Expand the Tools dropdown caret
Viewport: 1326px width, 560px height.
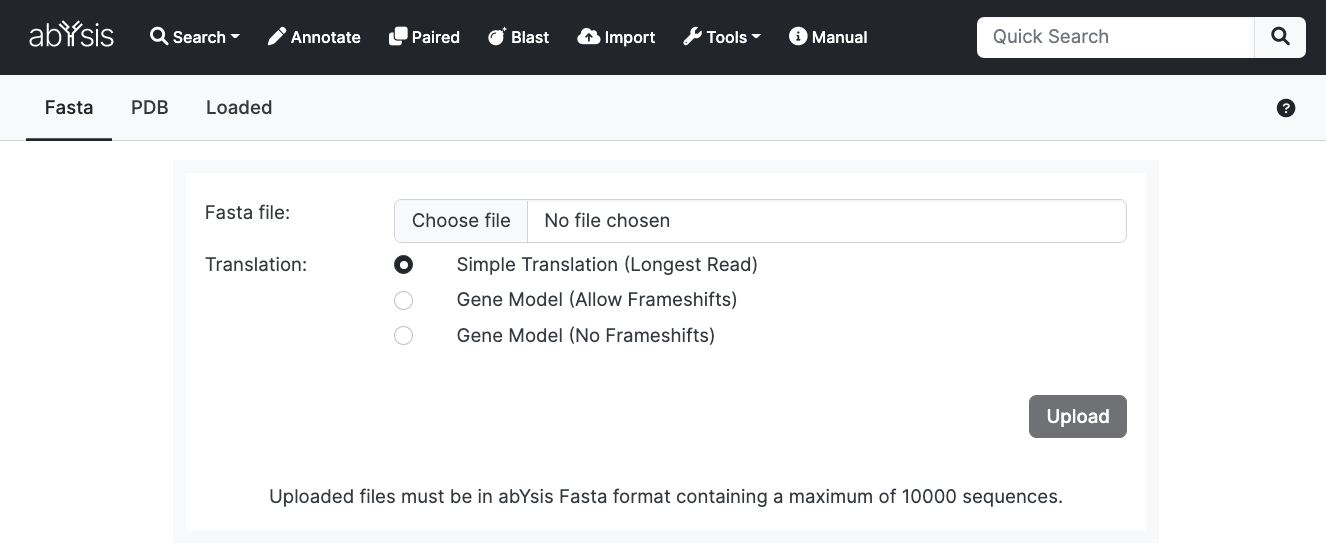point(756,37)
